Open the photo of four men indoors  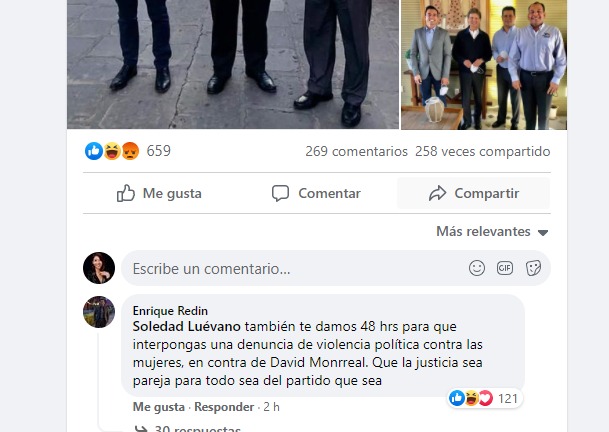tap(484, 64)
